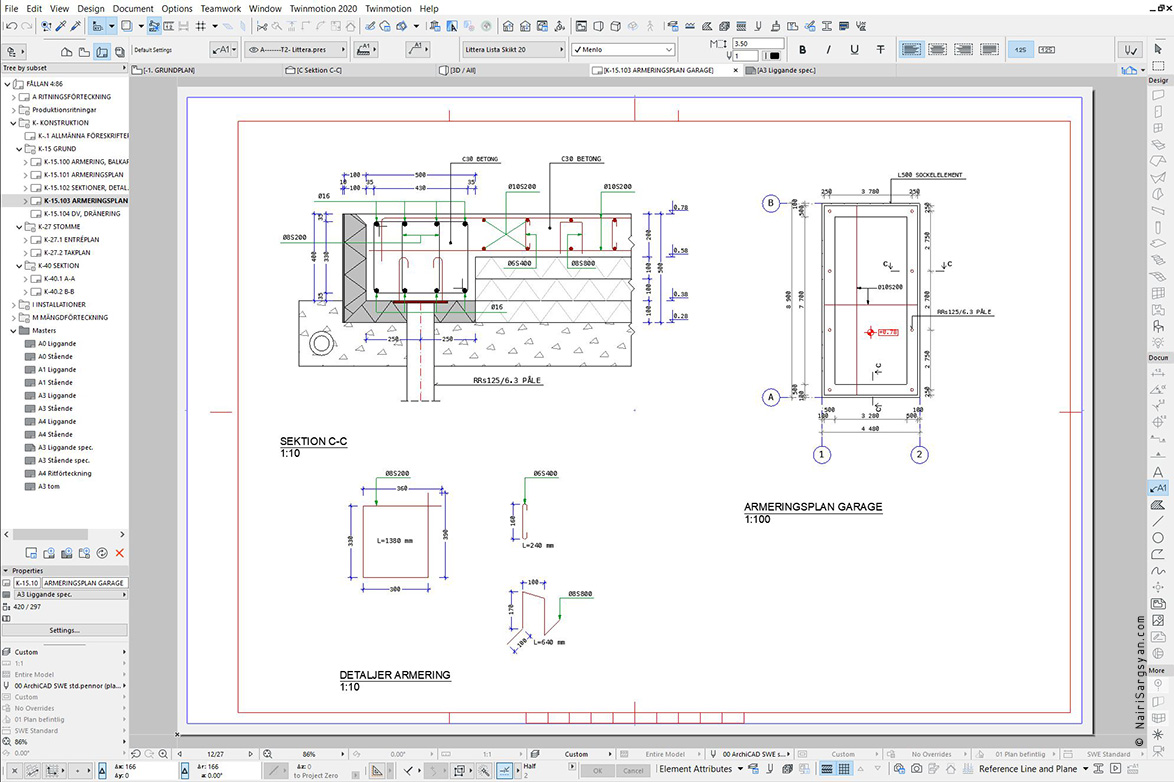Open the Design menu
The image size is (1174, 782).
pyautogui.click(x=91, y=8)
